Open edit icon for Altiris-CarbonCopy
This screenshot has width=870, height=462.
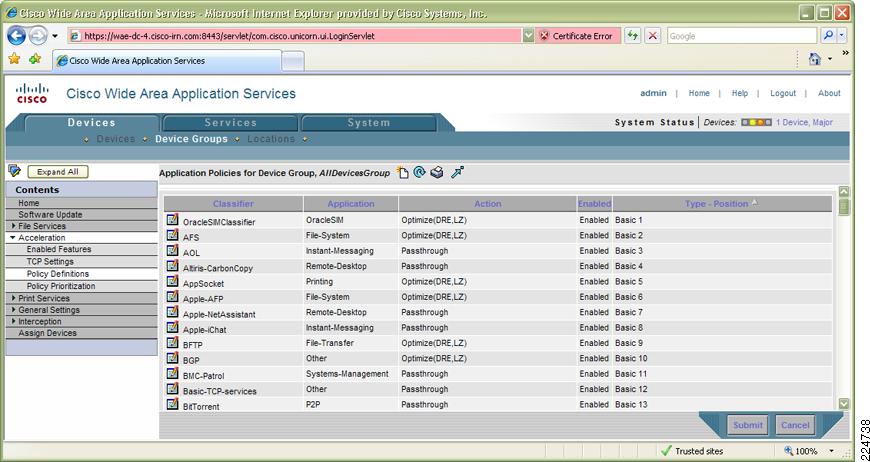[x=173, y=266]
